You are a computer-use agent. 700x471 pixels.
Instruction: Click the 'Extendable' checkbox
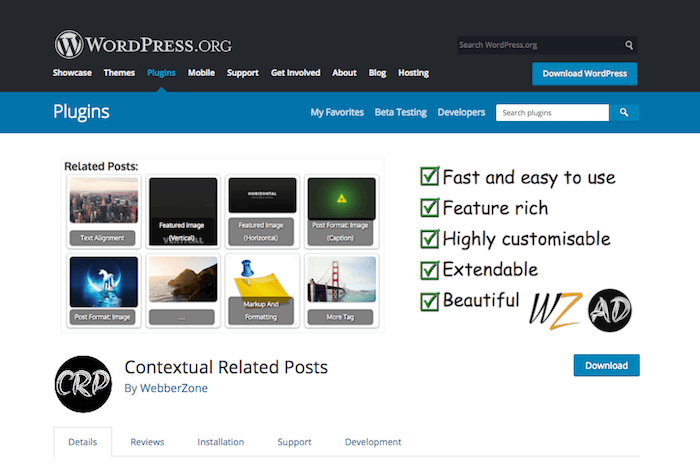pos(429,270)
